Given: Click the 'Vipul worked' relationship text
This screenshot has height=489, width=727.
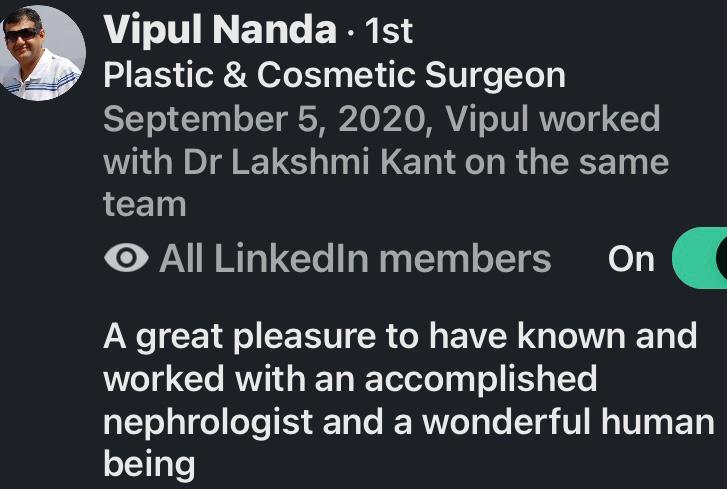Looking at the screenshot, I should point(552,118).
